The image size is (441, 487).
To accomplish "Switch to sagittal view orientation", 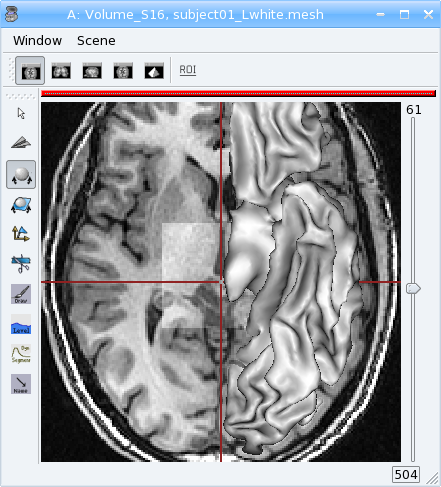I will click(92, 71).
